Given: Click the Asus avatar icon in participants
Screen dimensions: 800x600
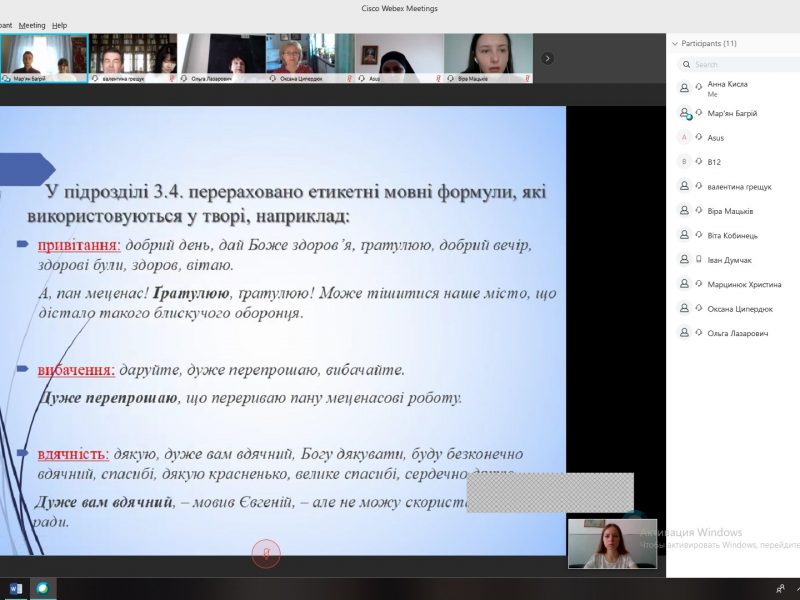Looking at the screenshot, I should (684, 137).
